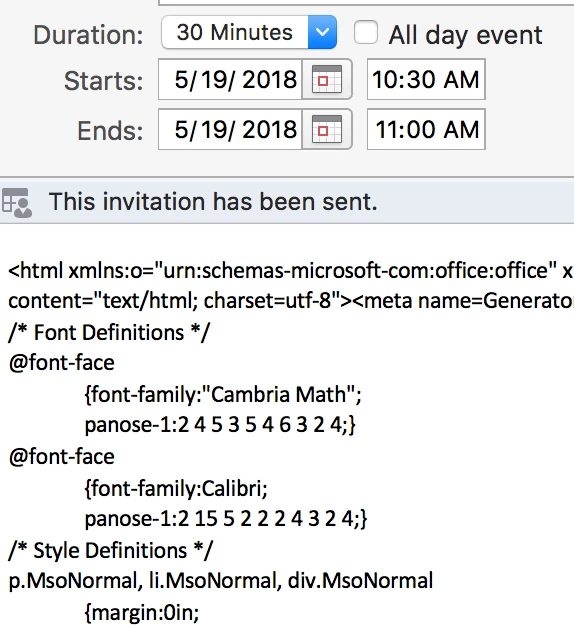Open the Ends date calendar picker
Viewport: 574px width, 630px height.
tap(327, 129)
